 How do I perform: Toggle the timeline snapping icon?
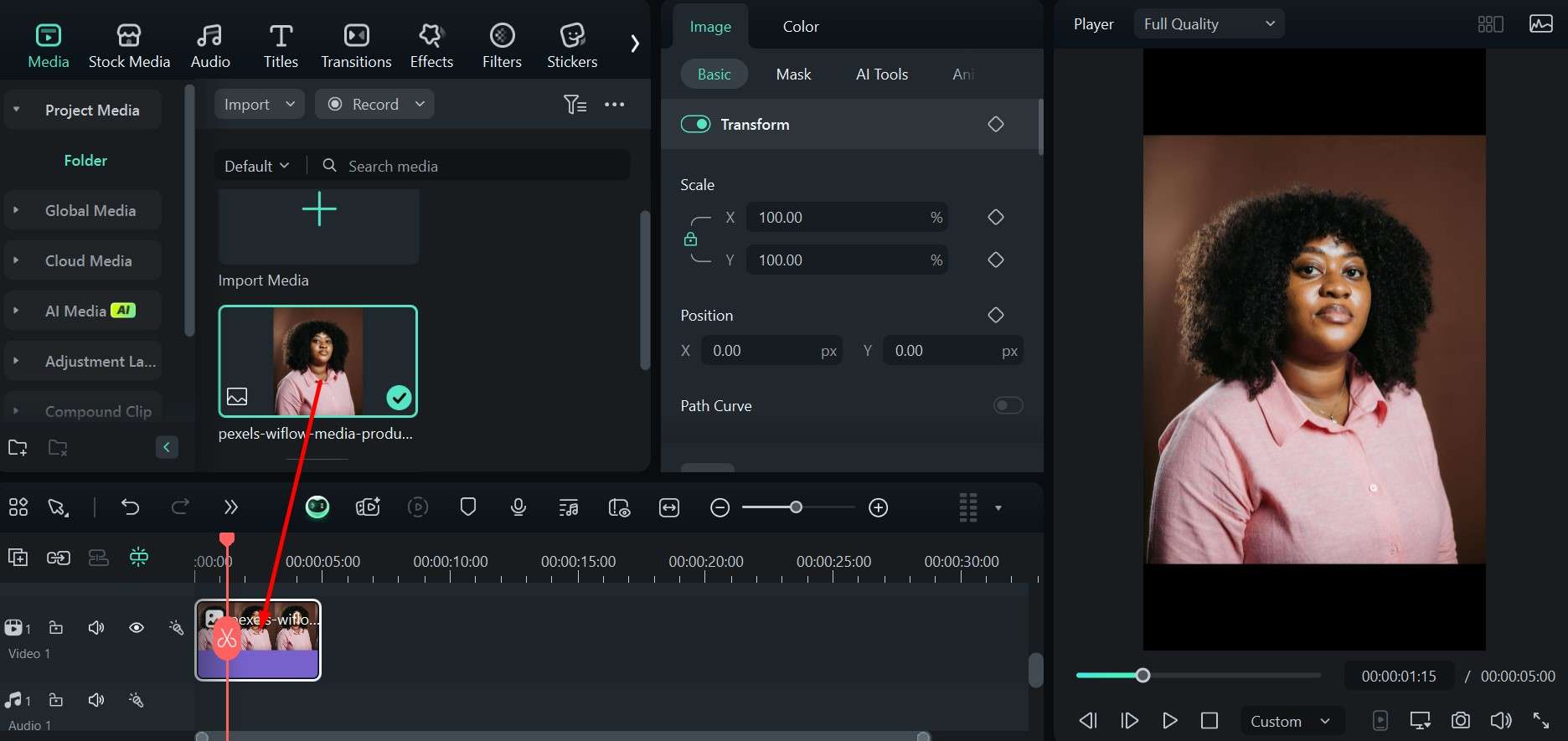click(x=139, y=557)
